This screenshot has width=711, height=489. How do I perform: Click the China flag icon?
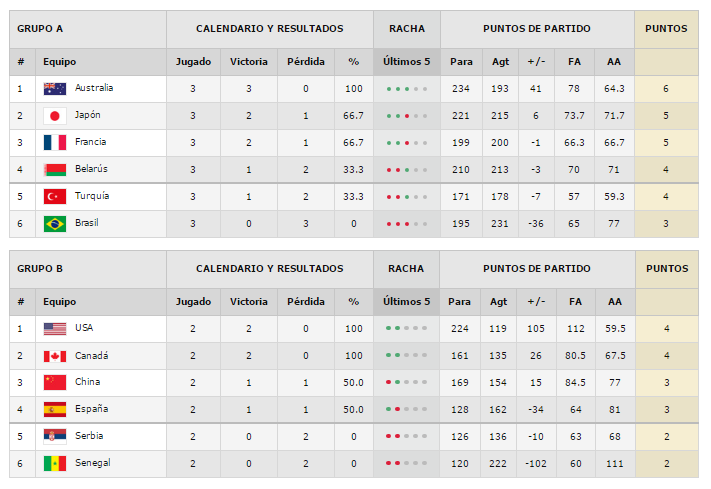(55, 382)
